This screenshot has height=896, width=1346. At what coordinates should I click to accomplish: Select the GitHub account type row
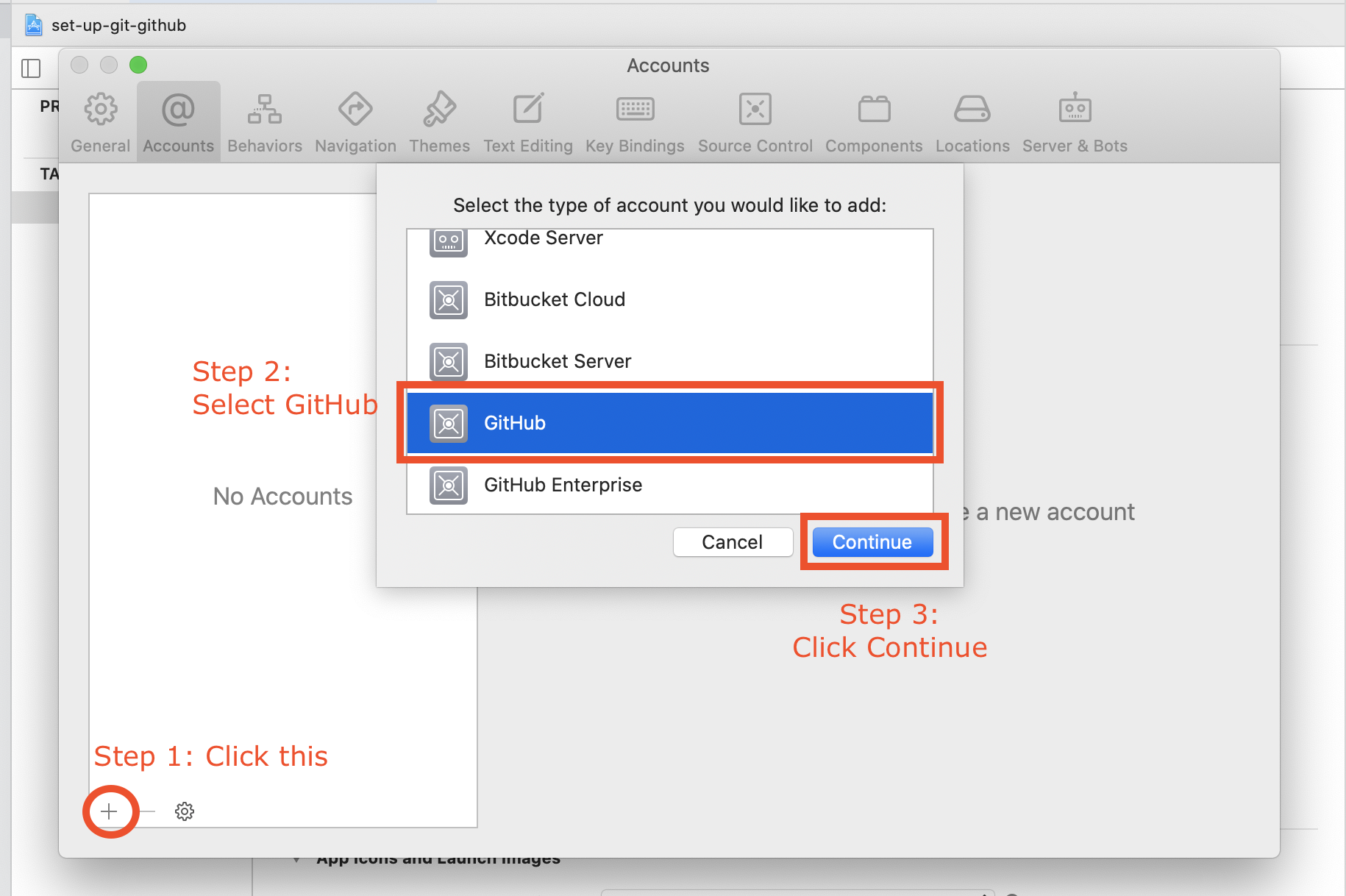[x=670, y=423]
